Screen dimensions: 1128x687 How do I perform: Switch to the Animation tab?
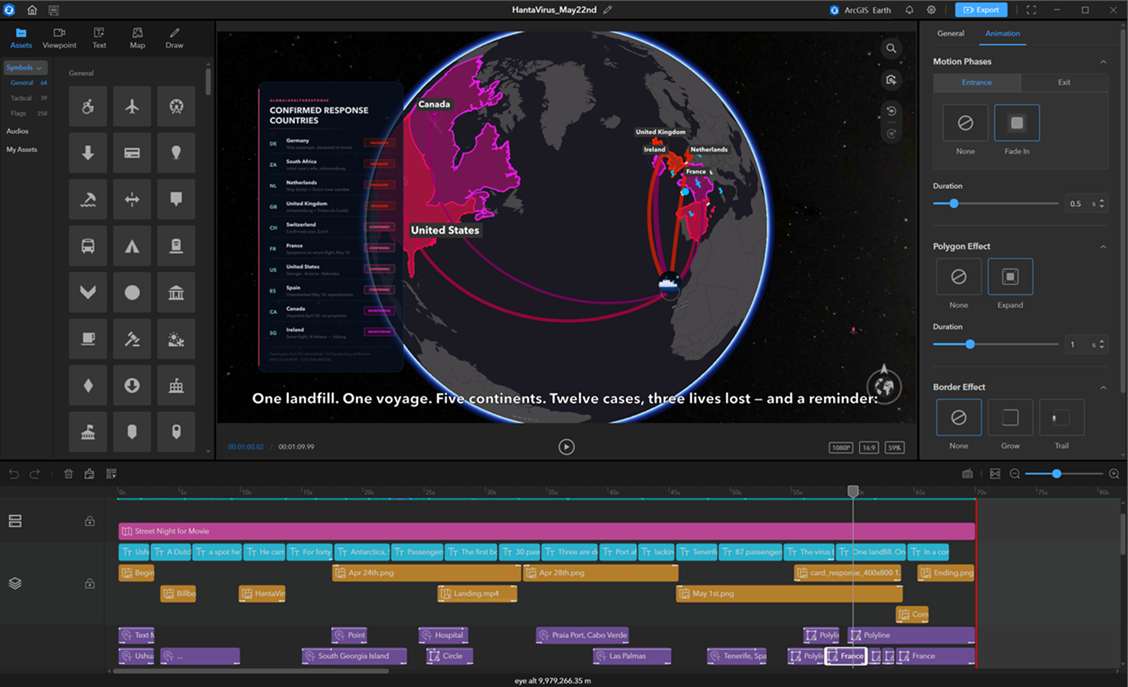coord(1002,34)
